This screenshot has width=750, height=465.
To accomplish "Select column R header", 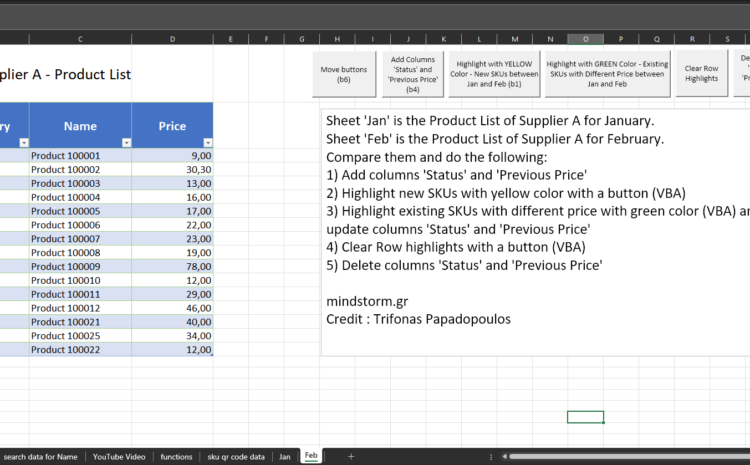I will point(692,39).
